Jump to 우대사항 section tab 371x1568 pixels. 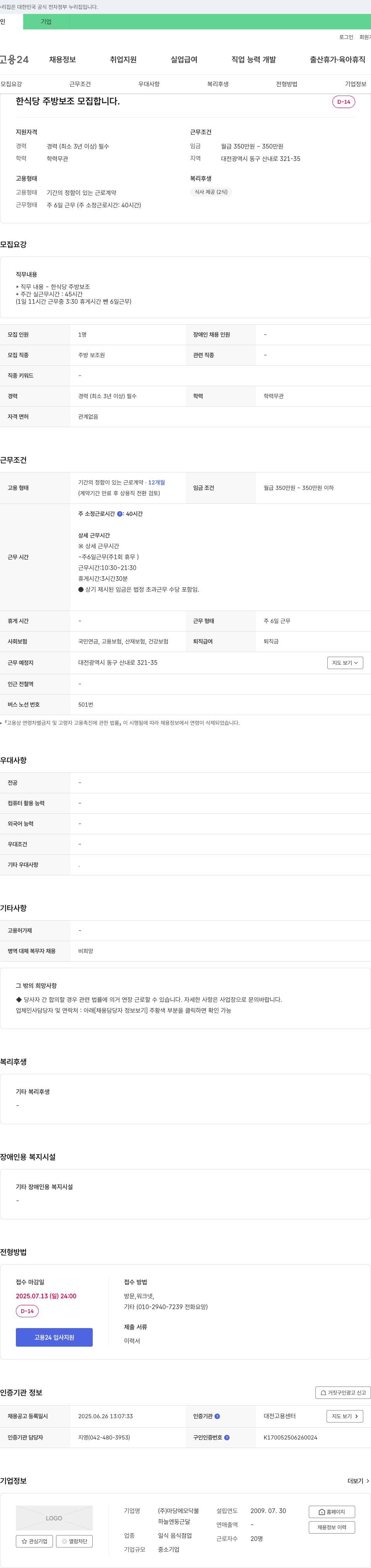149,84
